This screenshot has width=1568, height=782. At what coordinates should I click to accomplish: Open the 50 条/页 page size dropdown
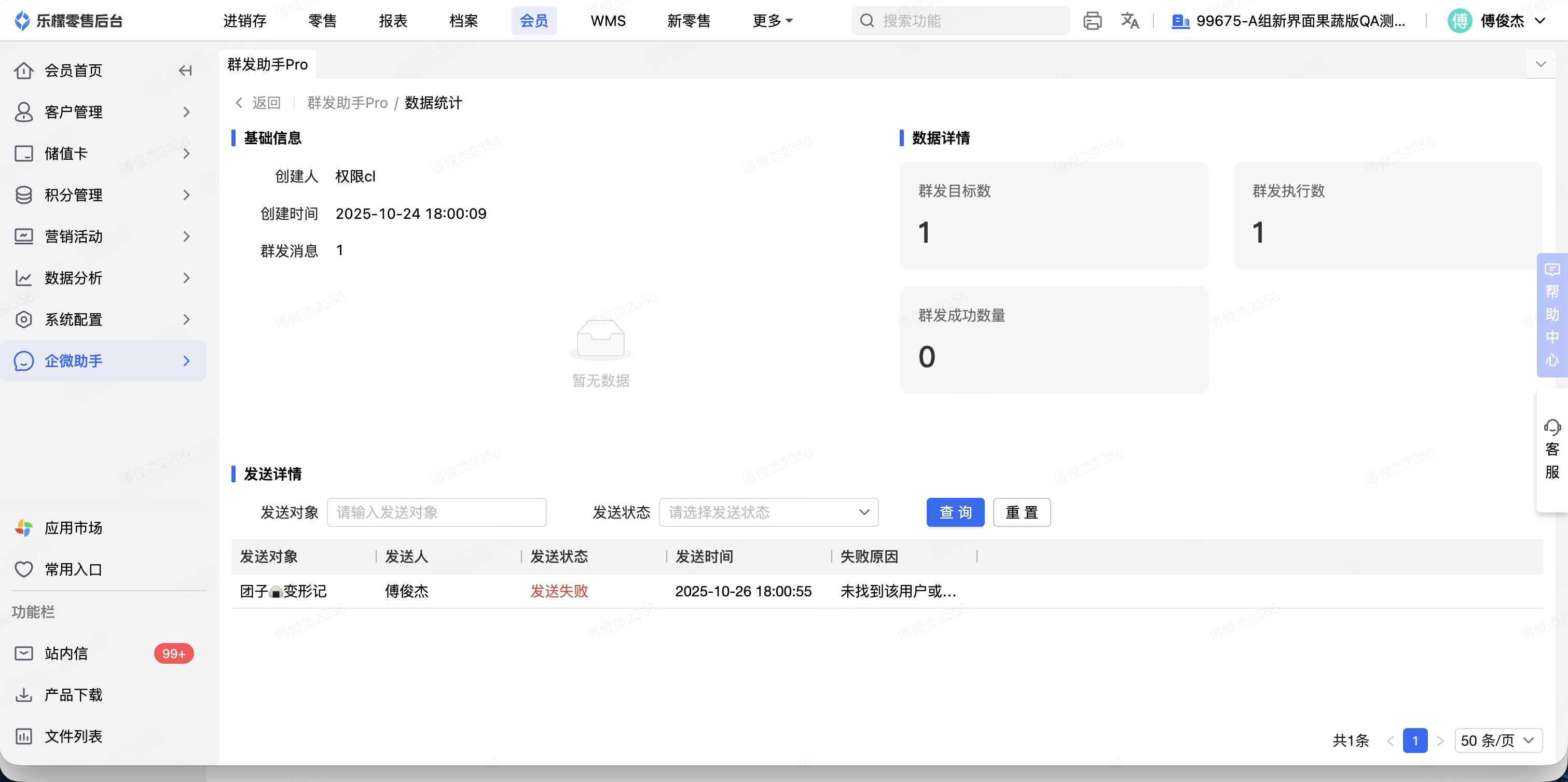(x=1497, y=741)
